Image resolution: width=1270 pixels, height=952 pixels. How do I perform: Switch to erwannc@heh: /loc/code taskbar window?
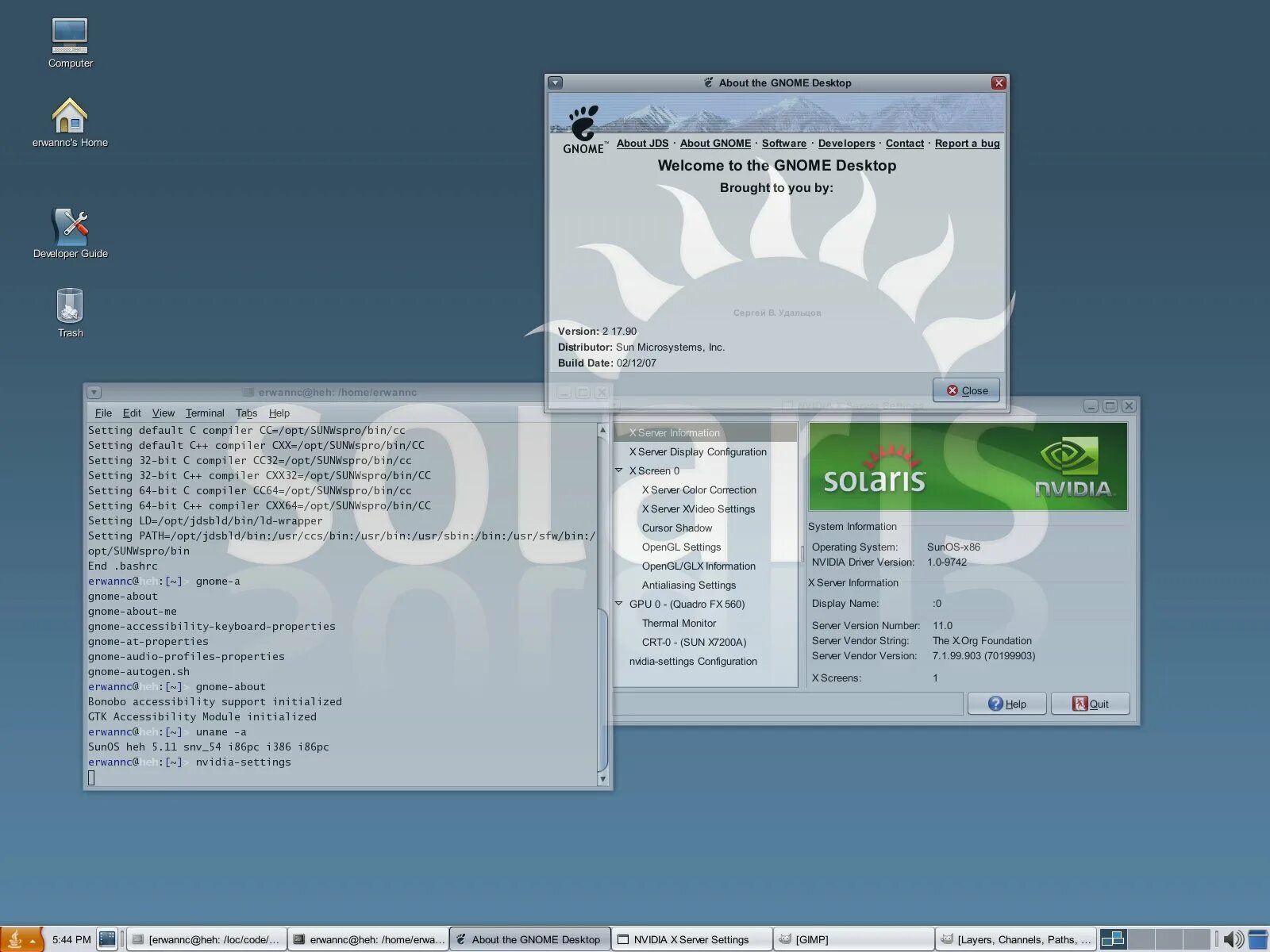click(206, 939)
